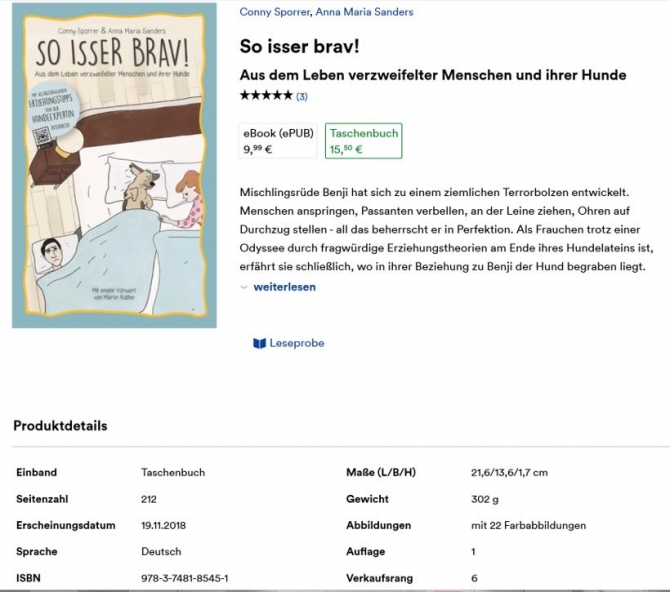
Task: Open the Leseprobe book icon
Action: click(260, 343)
